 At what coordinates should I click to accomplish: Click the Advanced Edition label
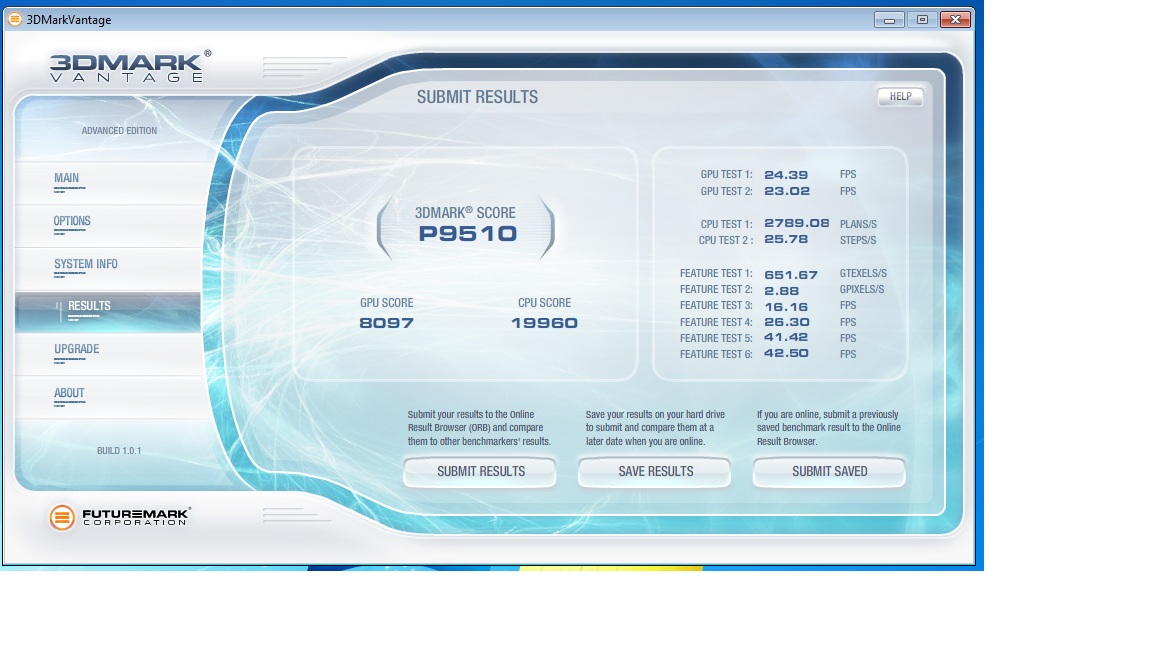pos(119,131)
